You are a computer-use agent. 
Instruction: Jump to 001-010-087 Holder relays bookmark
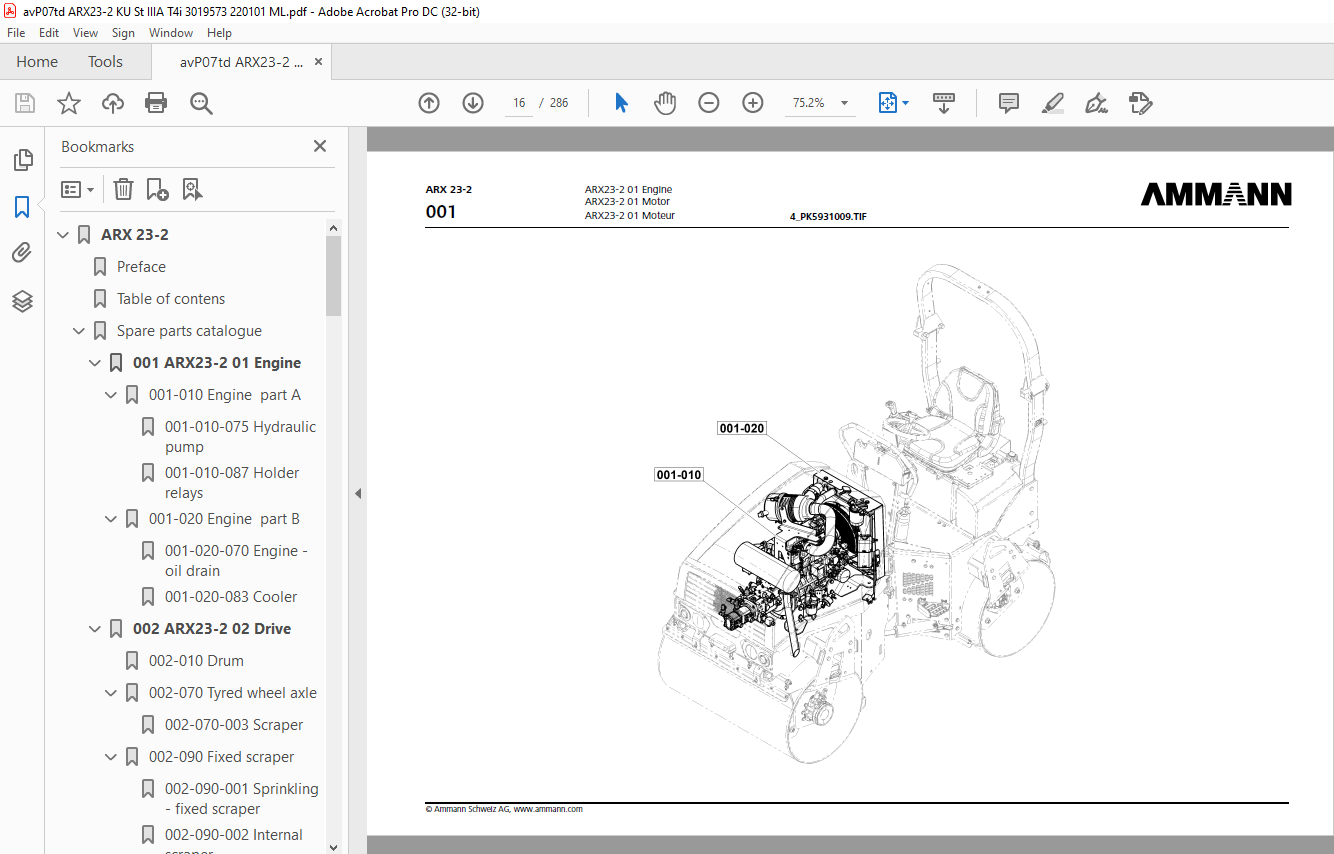[232, 483]
